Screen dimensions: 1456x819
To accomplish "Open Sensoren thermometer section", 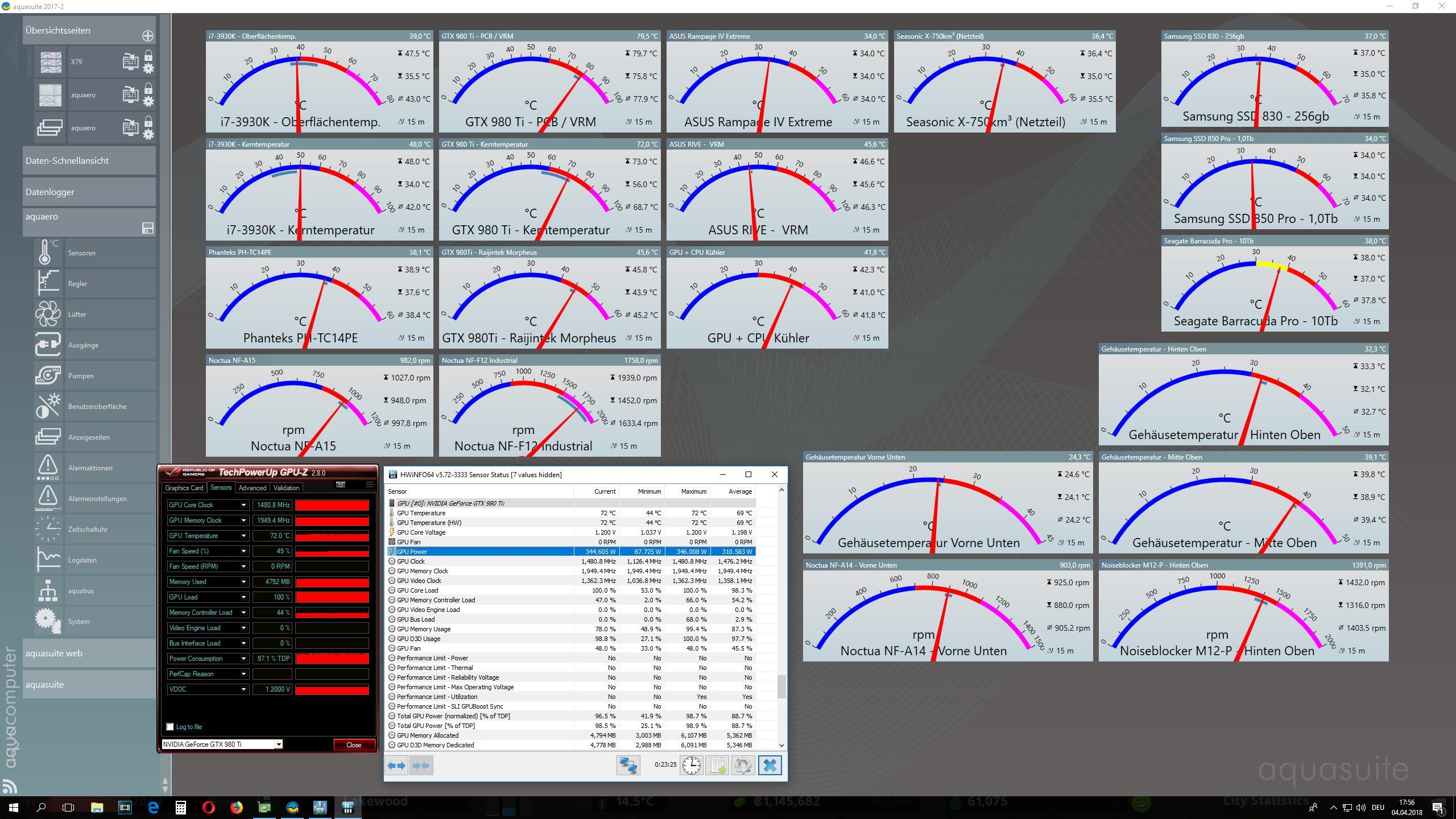I will [x=95, y=253].
